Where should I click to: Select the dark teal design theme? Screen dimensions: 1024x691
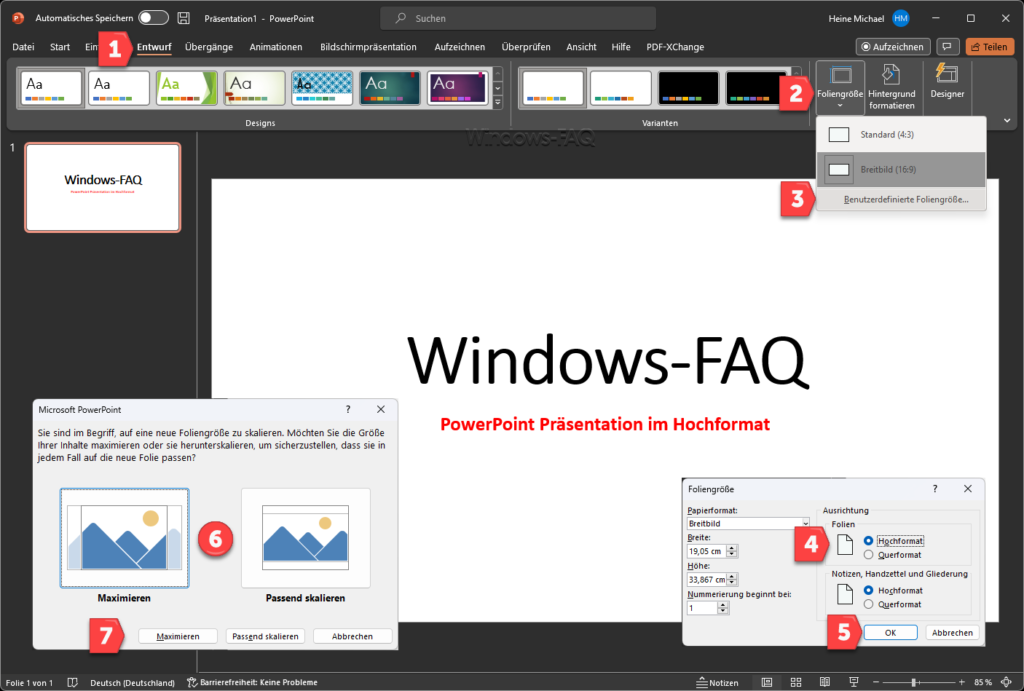(x=390, y=88)
